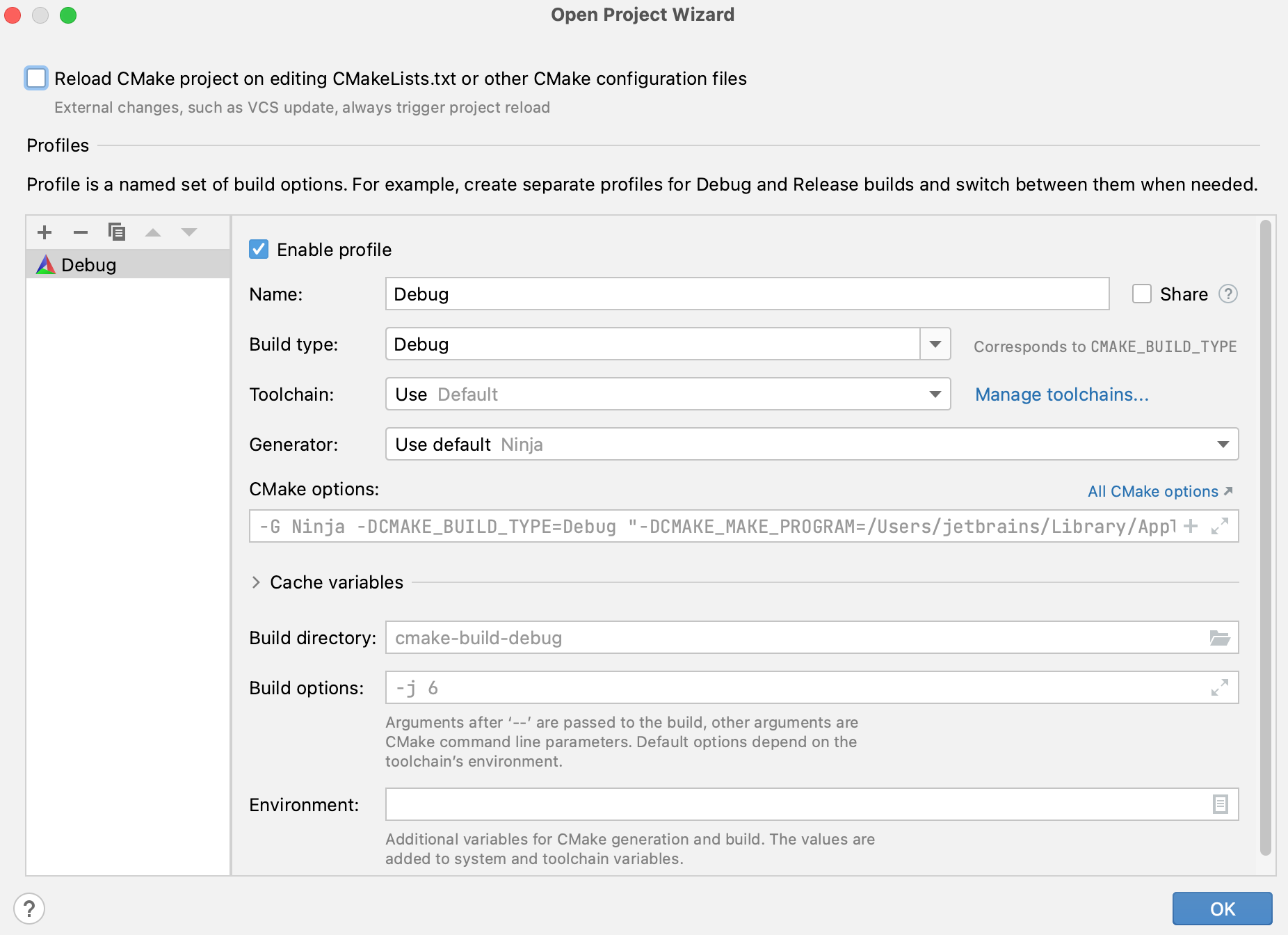1288x935 pixels.
Task: Open Build type dropdown arrow
Action: click(x=935, y=344)
